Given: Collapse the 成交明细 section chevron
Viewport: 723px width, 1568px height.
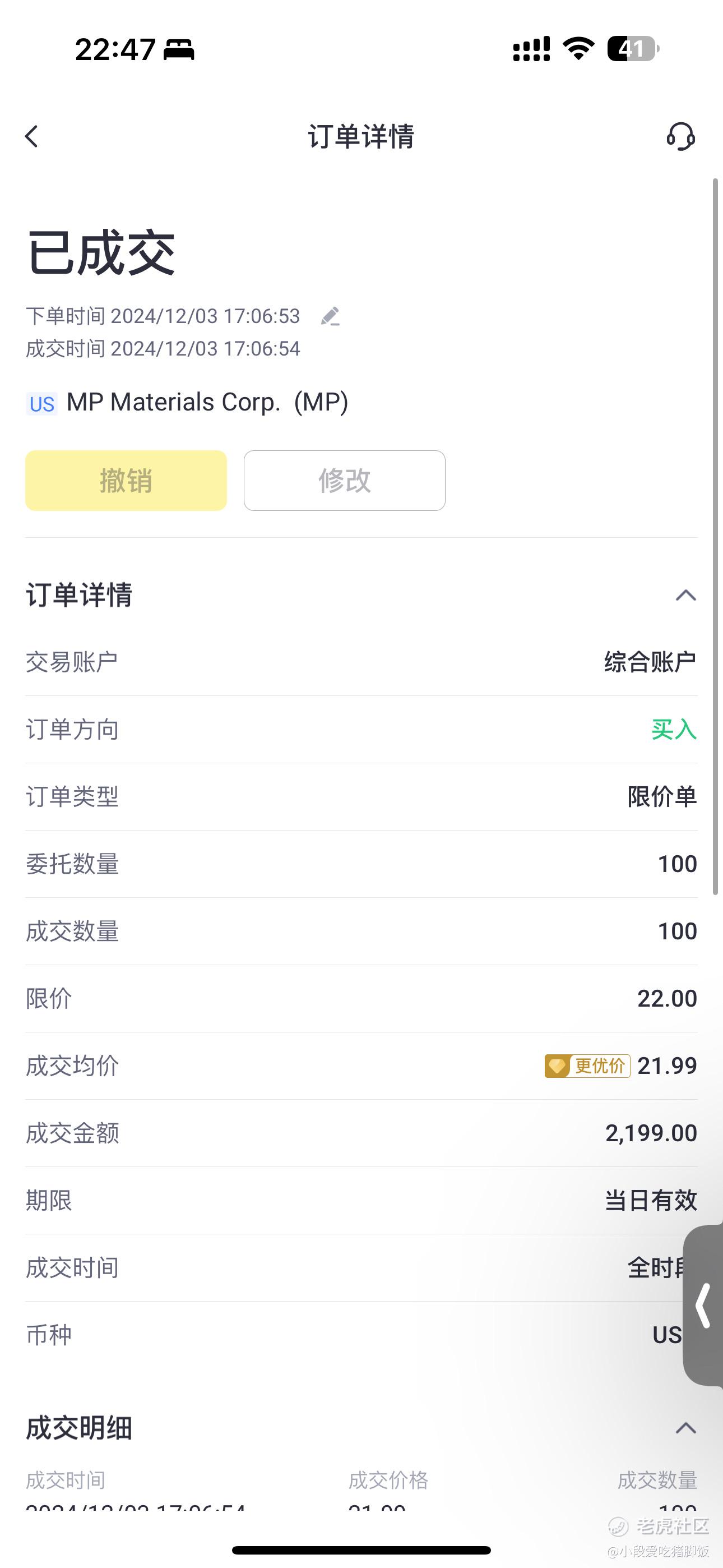Looking at the screenshot, I should pos(685,1428).
